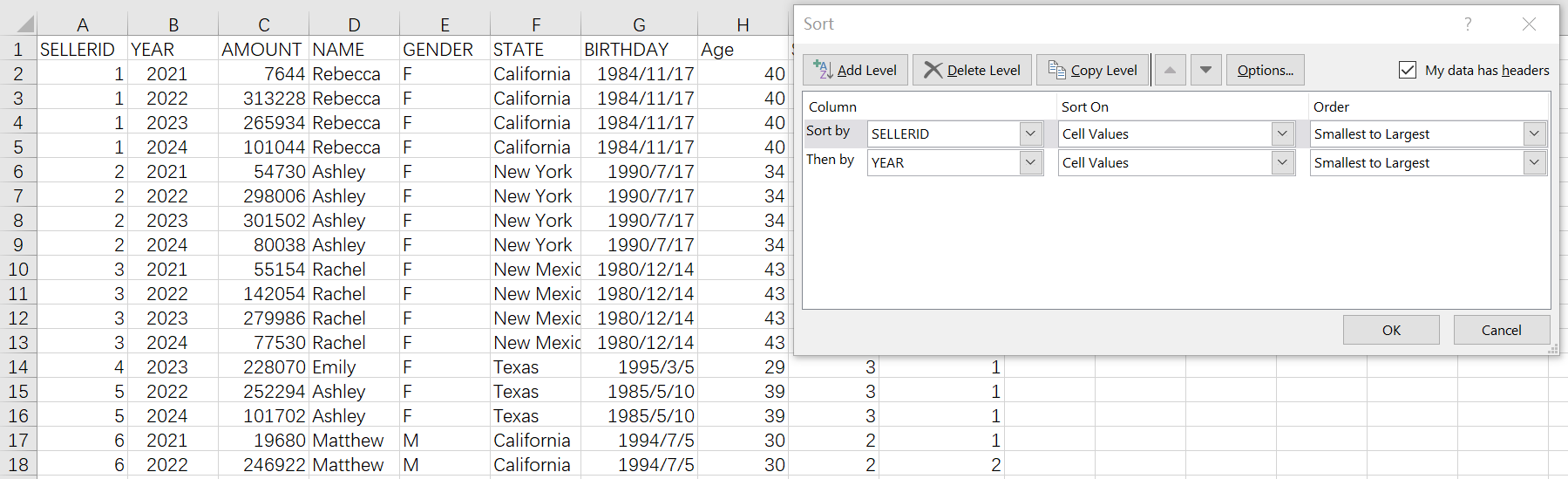This screenshot has width=1568, height=479.
Task: Select the row 10 header
Action: (18, 270)
